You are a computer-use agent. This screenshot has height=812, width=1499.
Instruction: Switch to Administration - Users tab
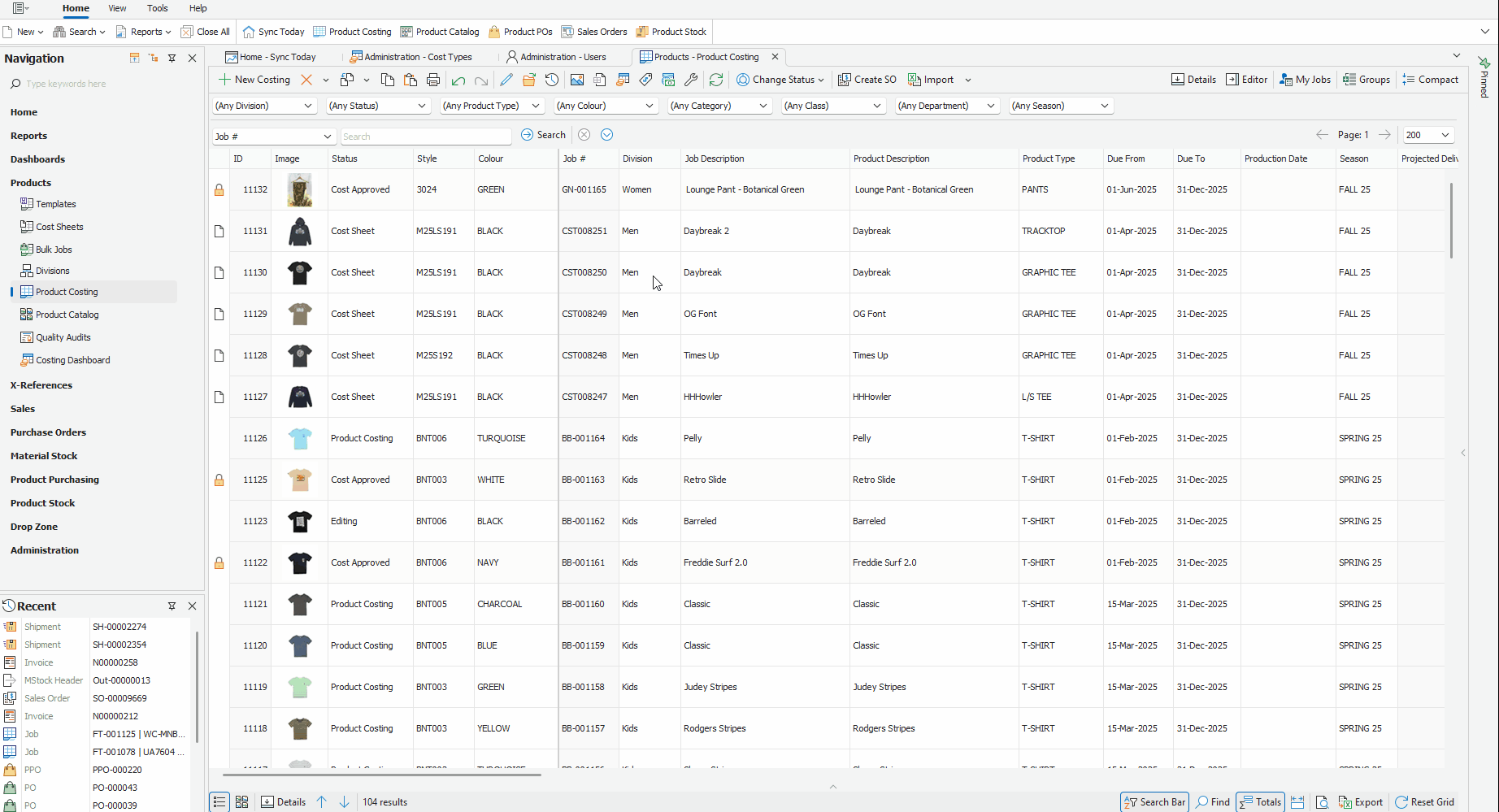(556, 57)
